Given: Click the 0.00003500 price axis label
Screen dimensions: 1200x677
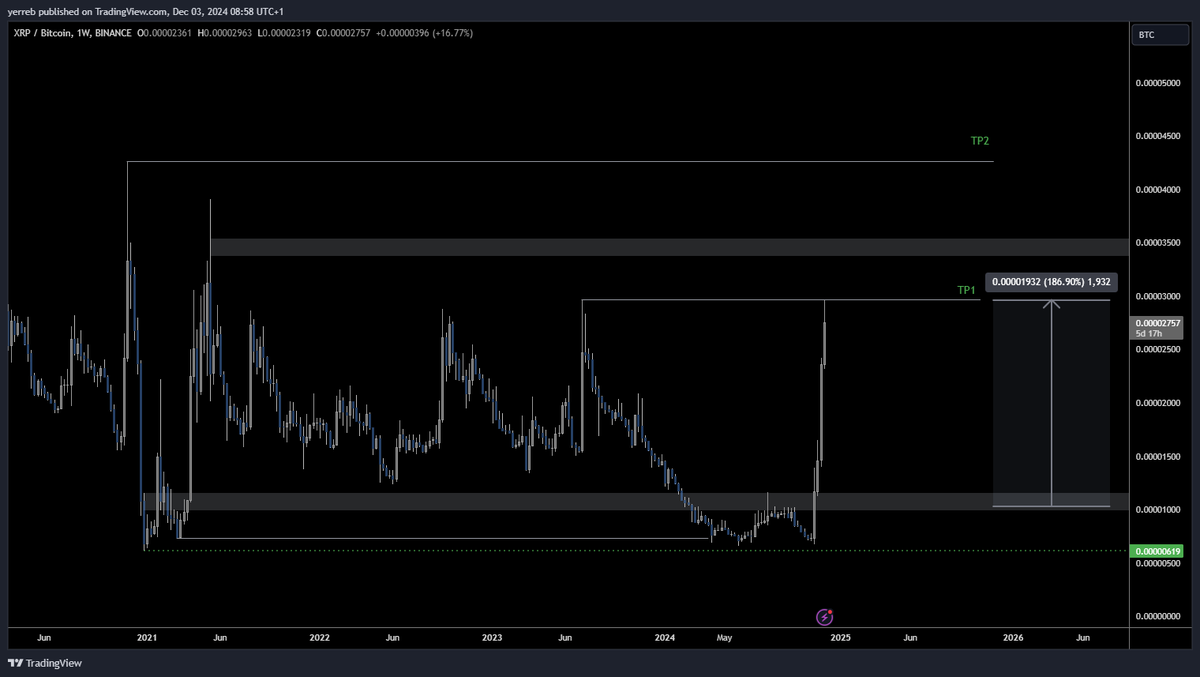Looking at the screenshot, I should (1159, 243).
